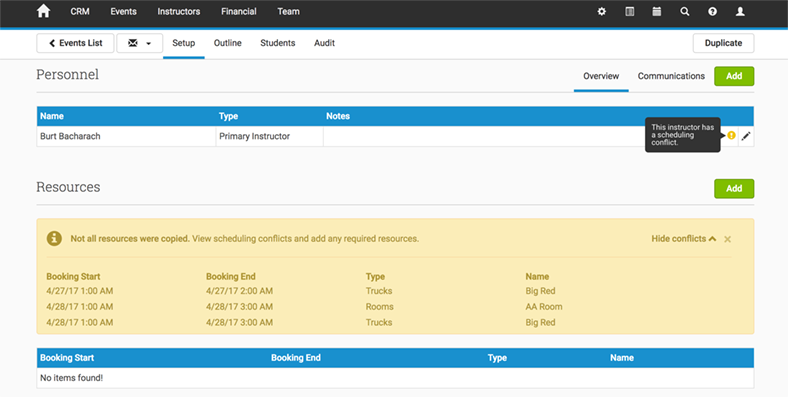Image resolution: width=788 pixels, height=397 pixels.
Task: Sort resources table by Booking Start header
Action: point(67,358)
